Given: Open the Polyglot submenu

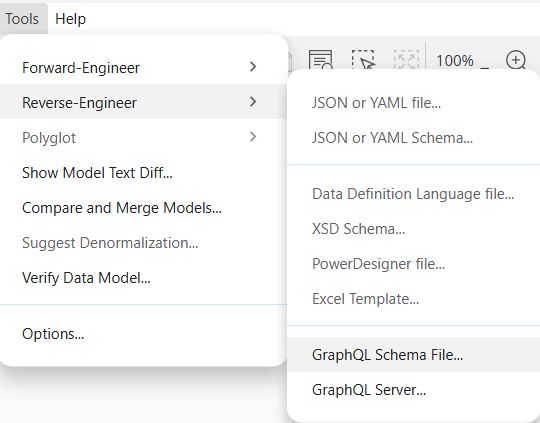Looking at the screenshot, I should click(x=143, y=137).
